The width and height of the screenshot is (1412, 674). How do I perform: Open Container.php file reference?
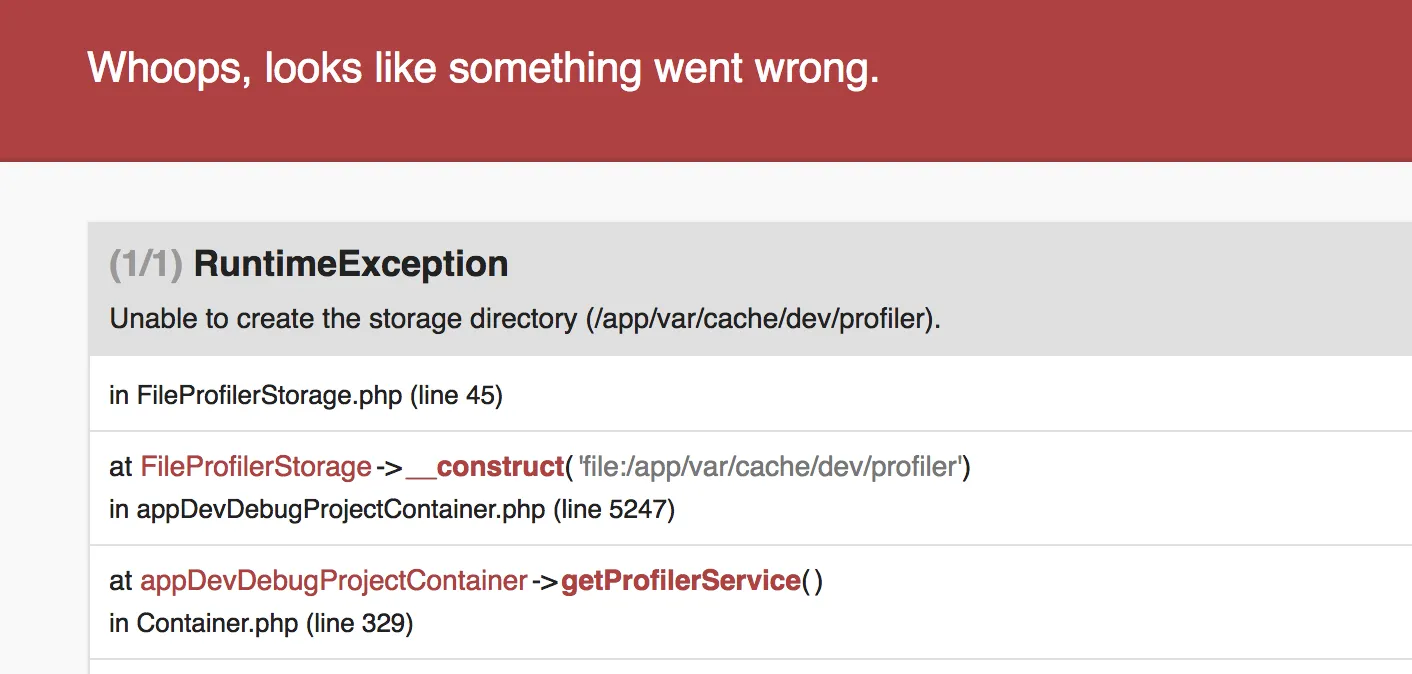pos(217,624)
